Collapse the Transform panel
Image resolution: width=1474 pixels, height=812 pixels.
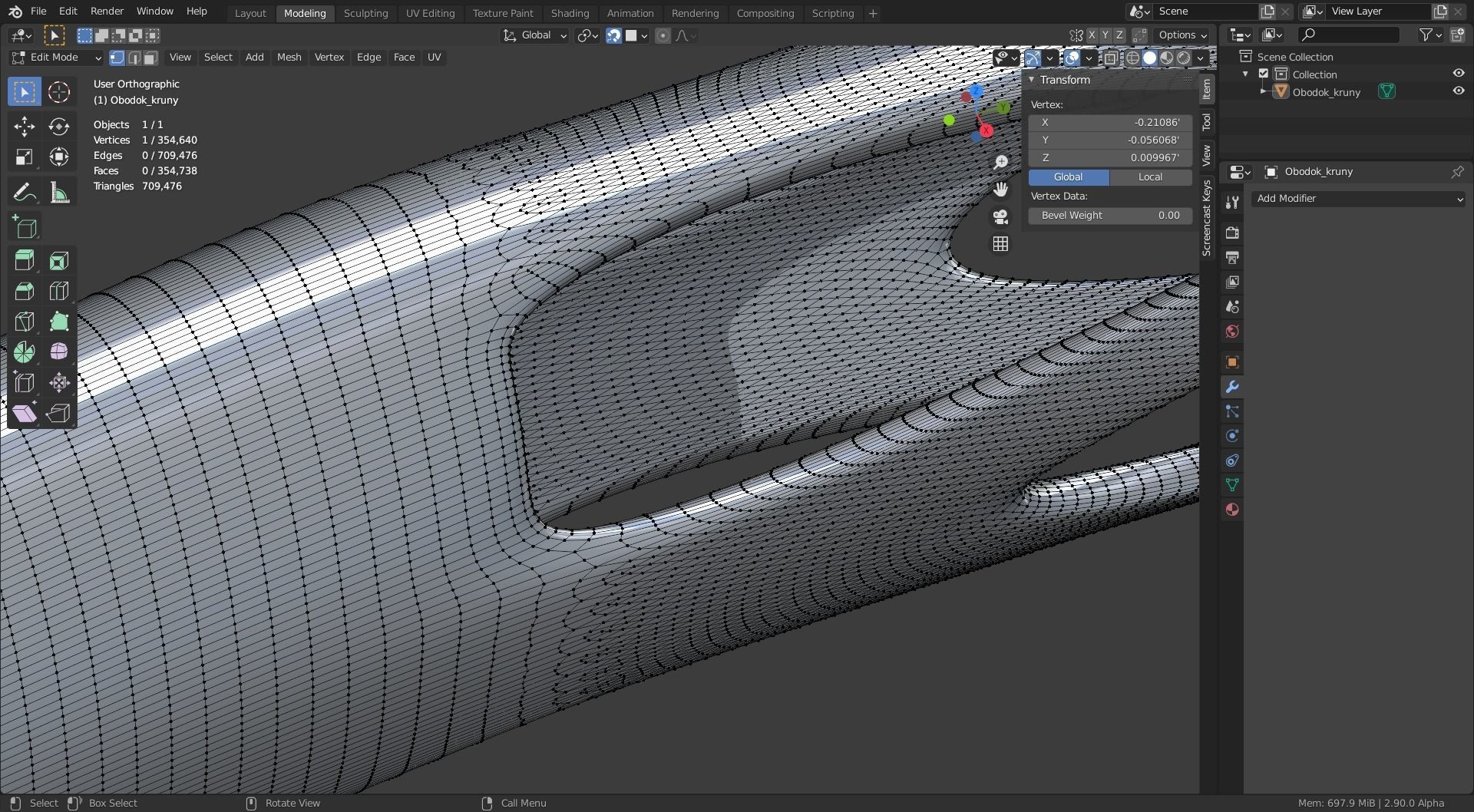coord(1033,80)
